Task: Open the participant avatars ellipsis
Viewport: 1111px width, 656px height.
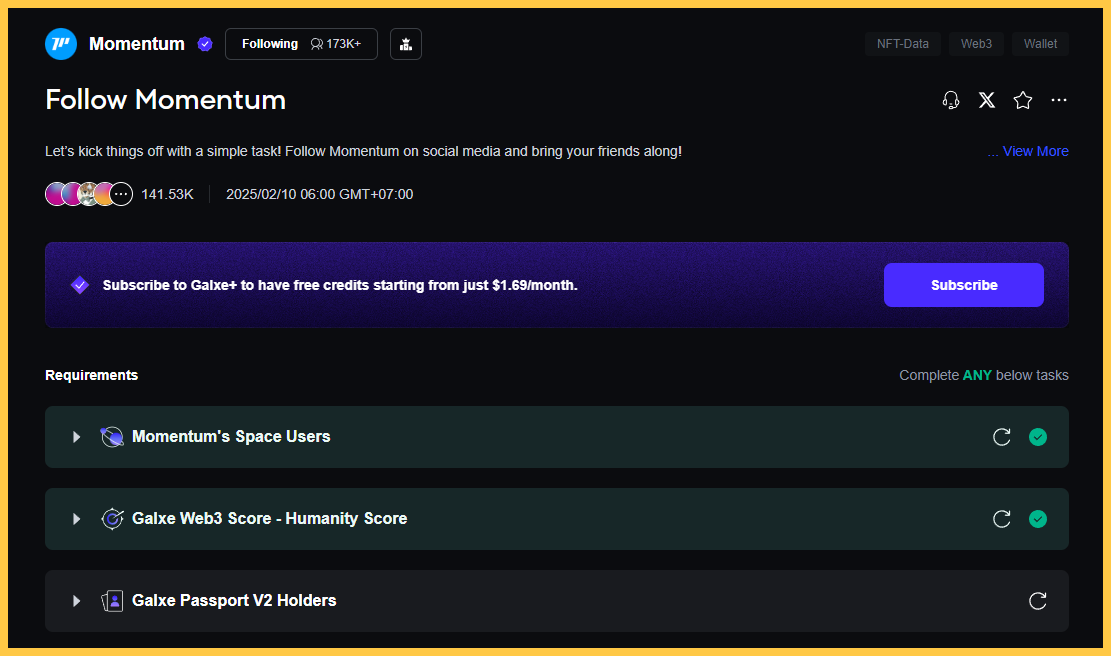Action: (122, 193)
